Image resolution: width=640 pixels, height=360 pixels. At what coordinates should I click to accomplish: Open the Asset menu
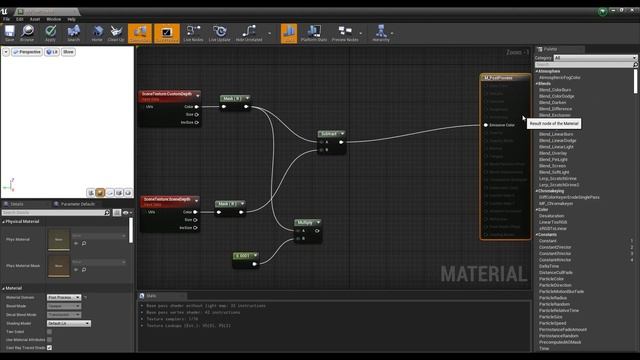click(x=35, y=19)
